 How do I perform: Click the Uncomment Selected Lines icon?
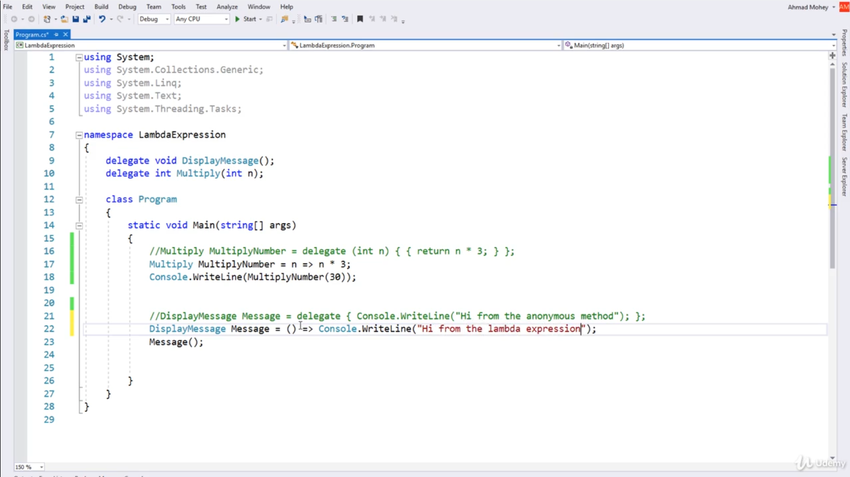(345, 19)
